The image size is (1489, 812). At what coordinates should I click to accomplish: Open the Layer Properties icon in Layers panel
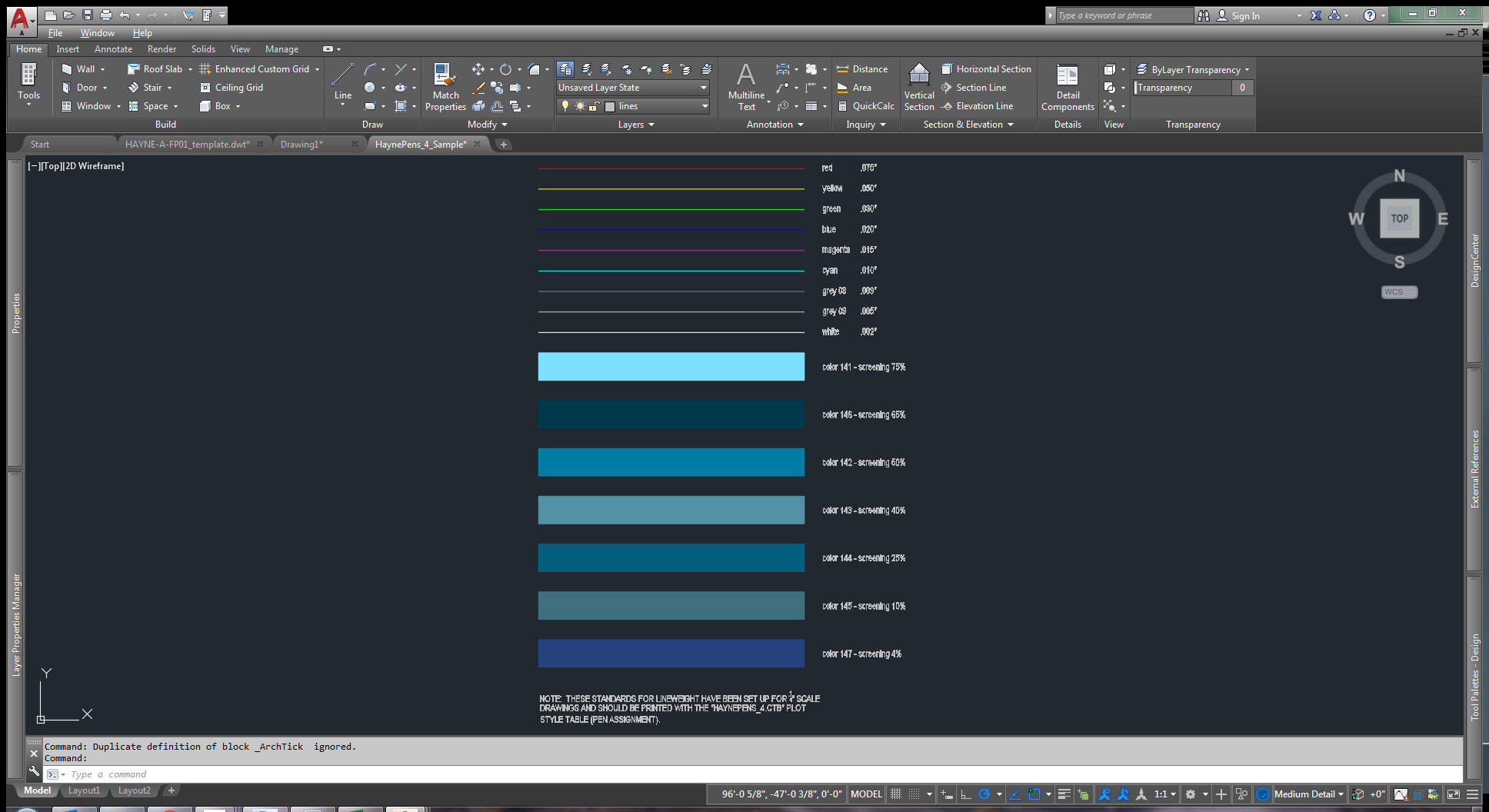pos(565,69)
